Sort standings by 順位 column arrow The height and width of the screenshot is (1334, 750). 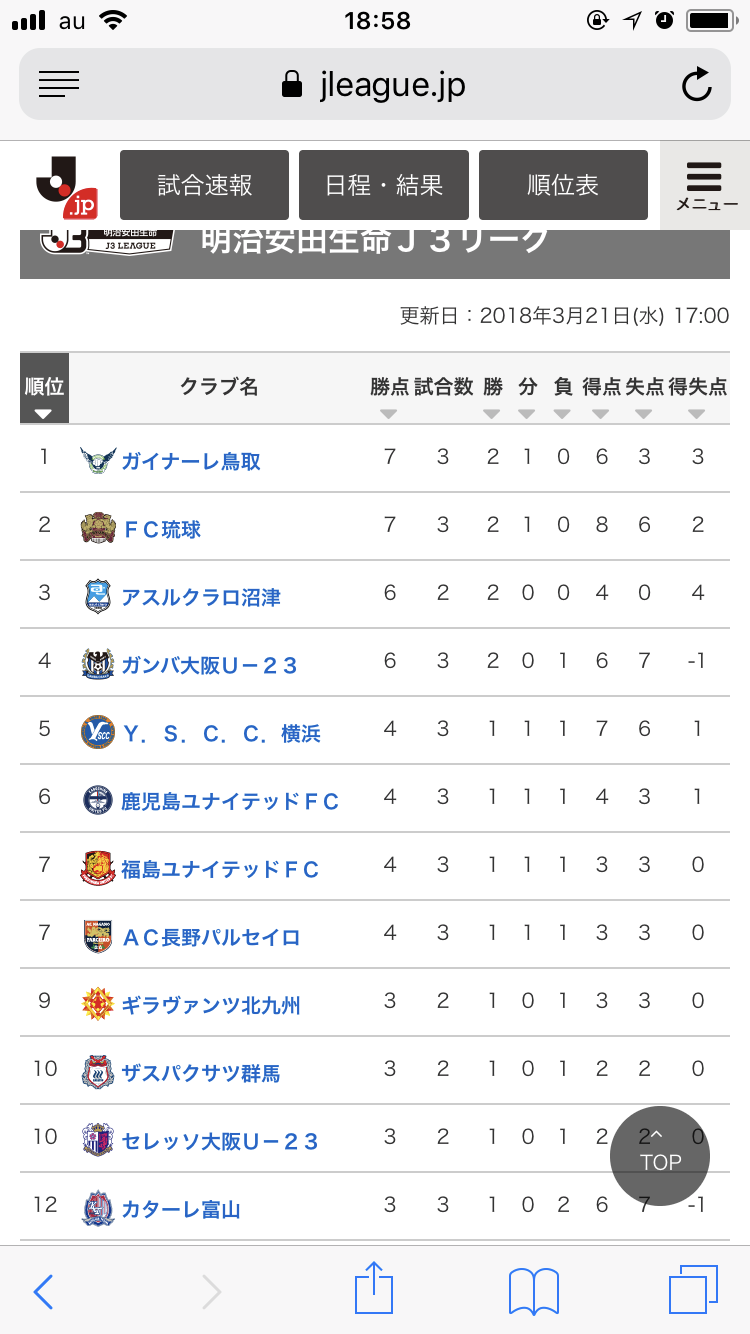[43, 414]
